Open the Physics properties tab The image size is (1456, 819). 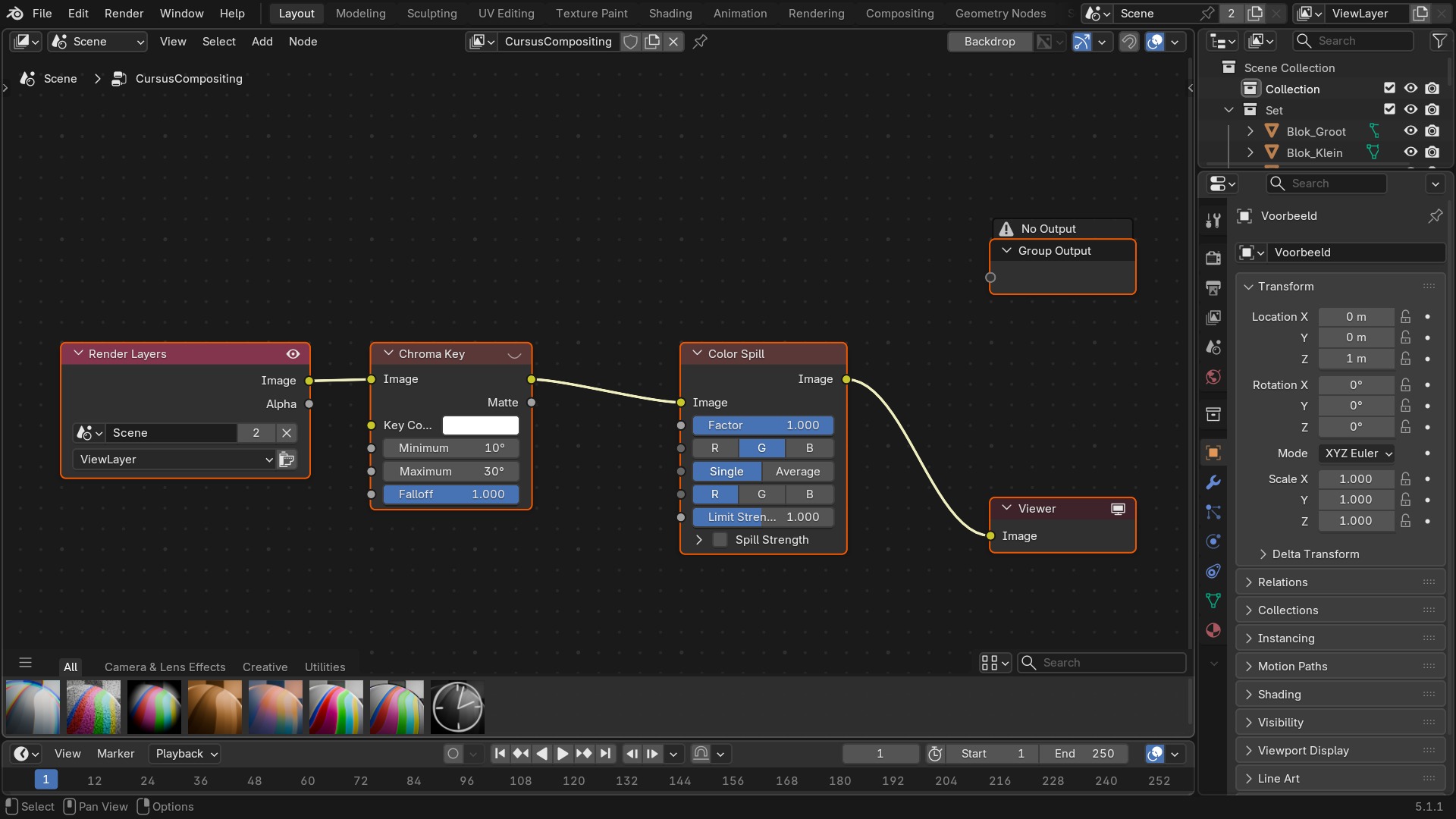[1213, 541]
